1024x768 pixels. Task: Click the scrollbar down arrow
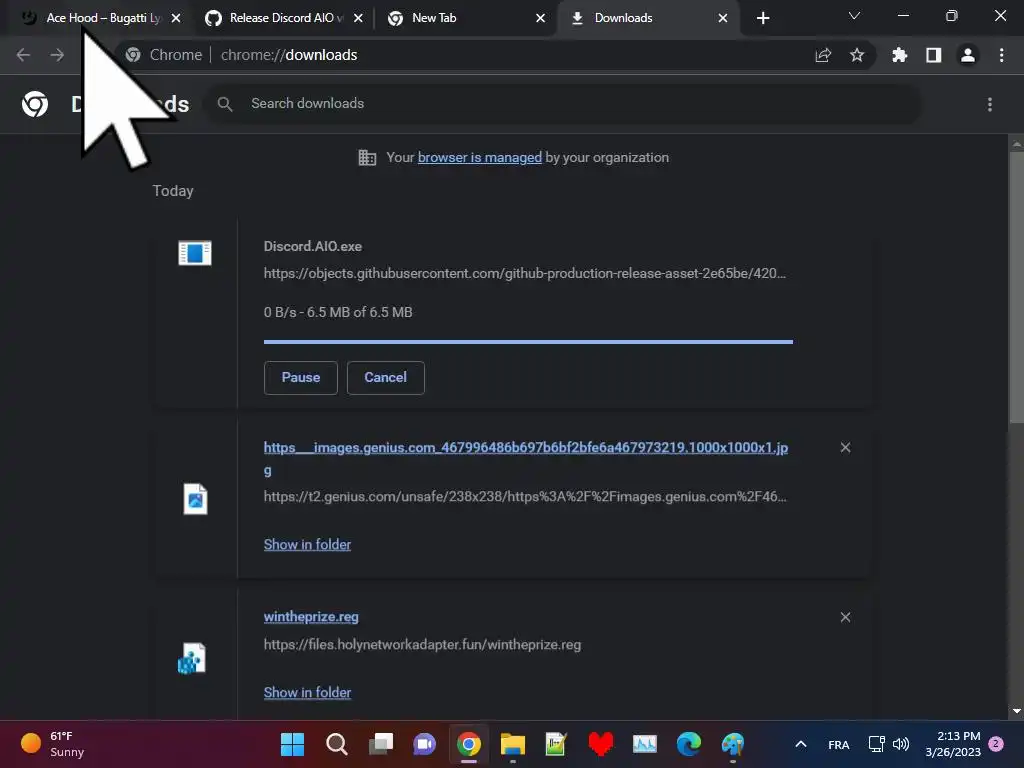tap(1016, 711)
